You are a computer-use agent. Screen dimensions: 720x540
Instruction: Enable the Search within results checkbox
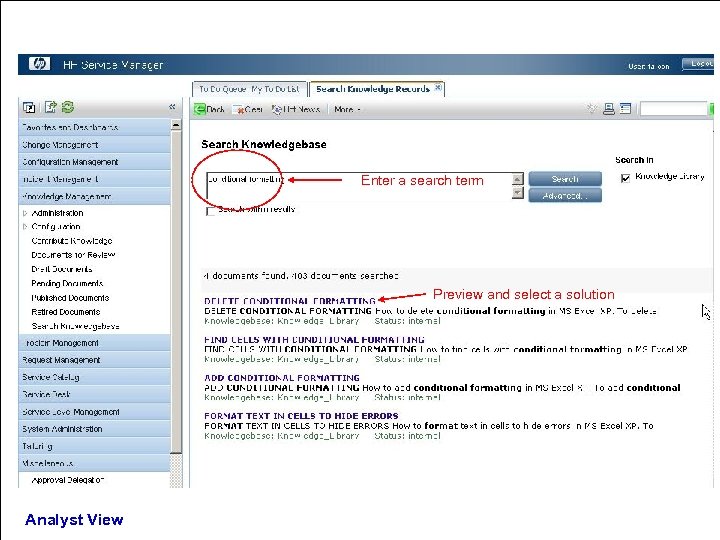(x=211, y=211)
